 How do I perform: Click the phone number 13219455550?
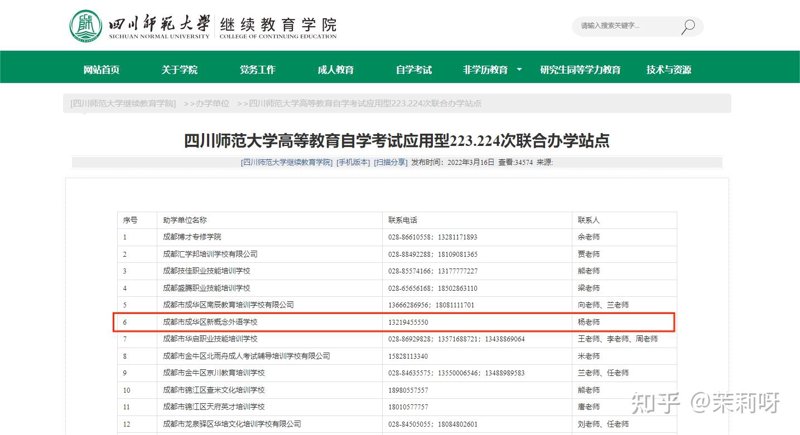pyautogui.click(x=408, y=322)
